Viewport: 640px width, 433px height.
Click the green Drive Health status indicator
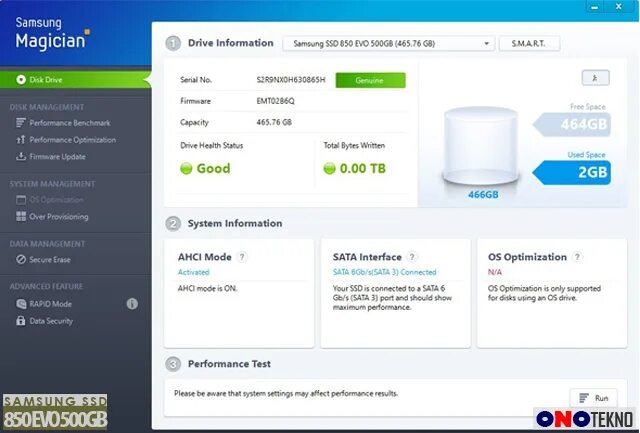tap(186, 168)
